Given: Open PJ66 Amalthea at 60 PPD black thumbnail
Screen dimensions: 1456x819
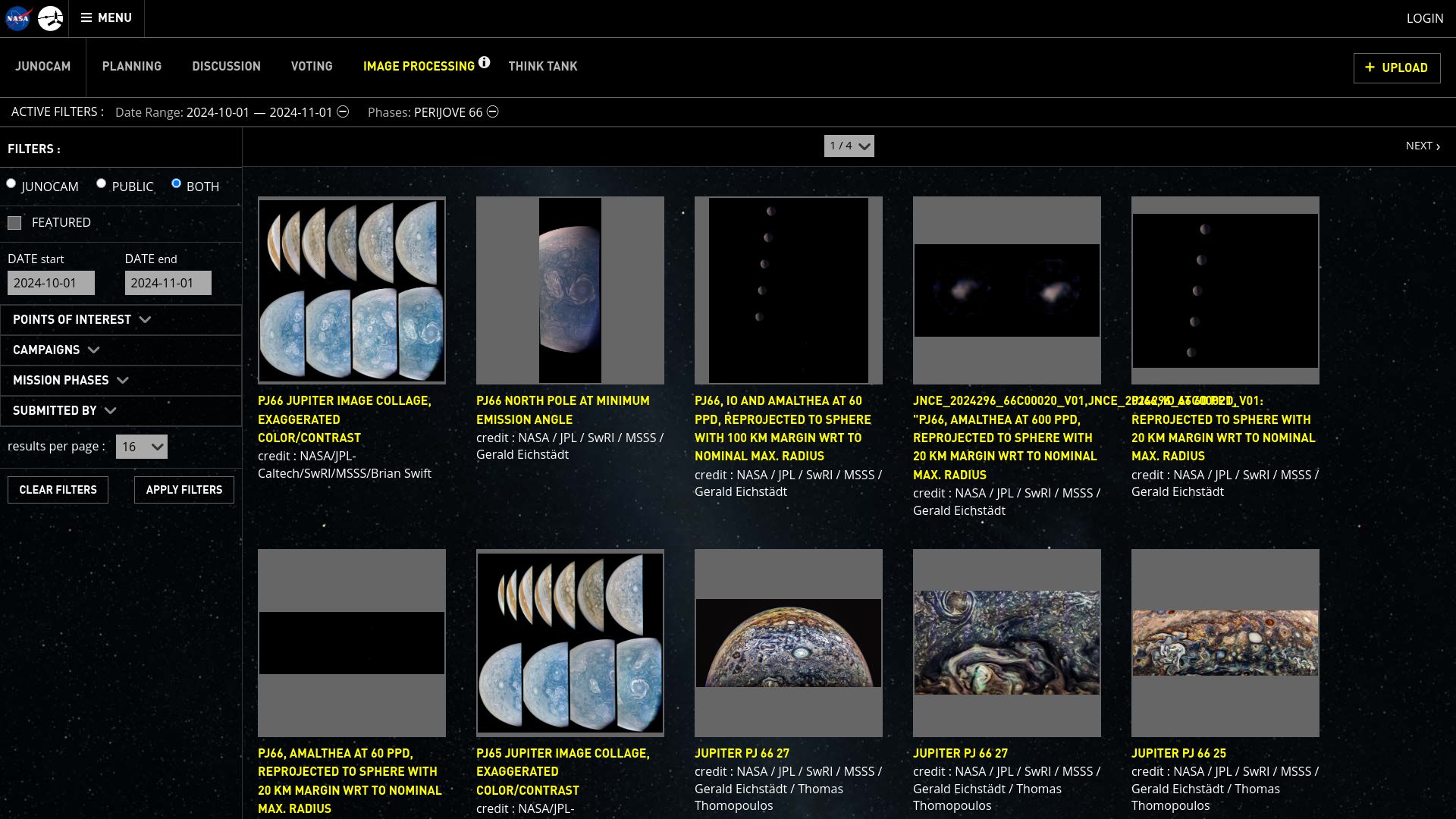Looking at the screenshot, I should click(x=352, y=643).
